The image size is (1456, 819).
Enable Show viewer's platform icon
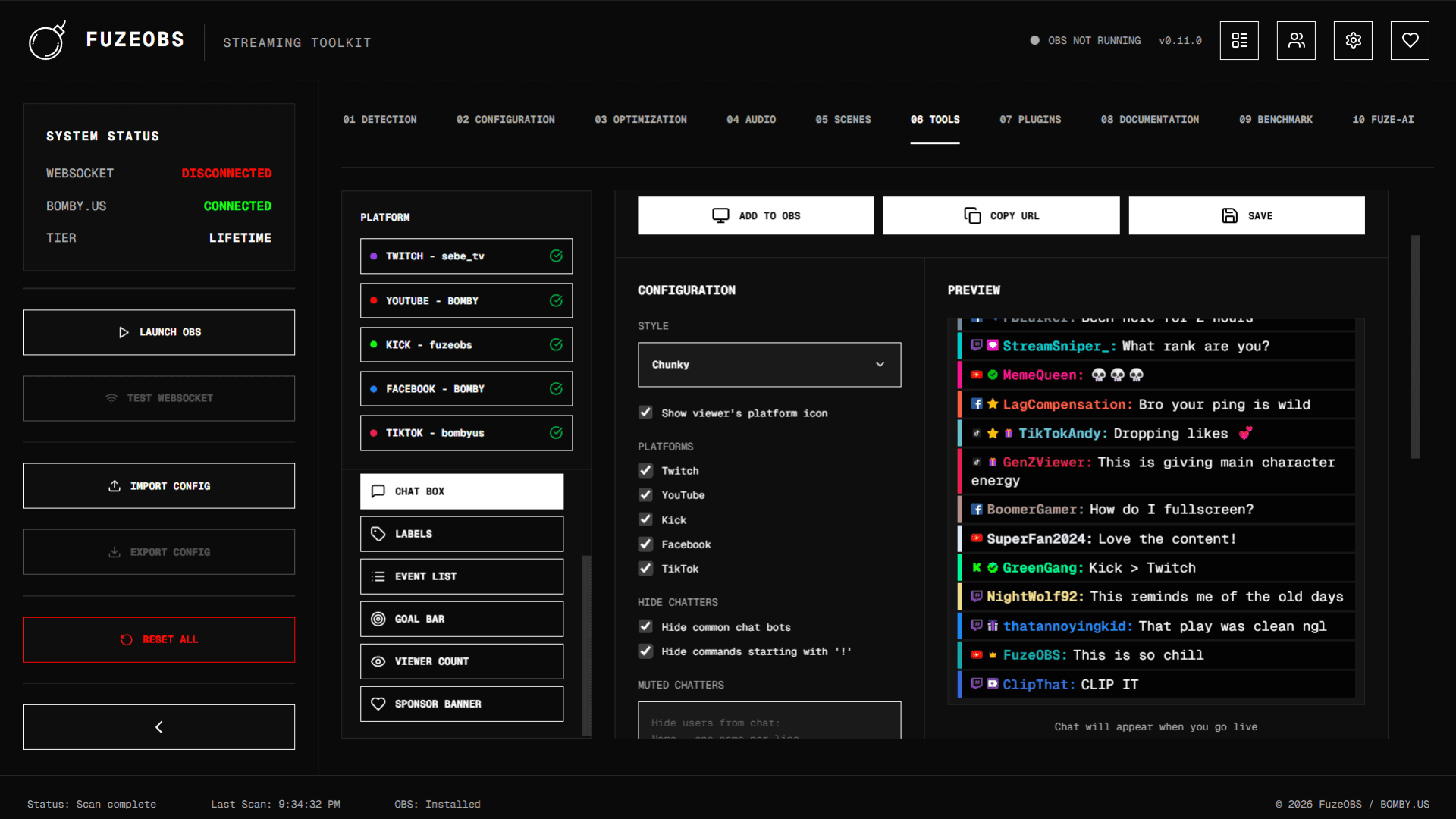click(645, 413)
